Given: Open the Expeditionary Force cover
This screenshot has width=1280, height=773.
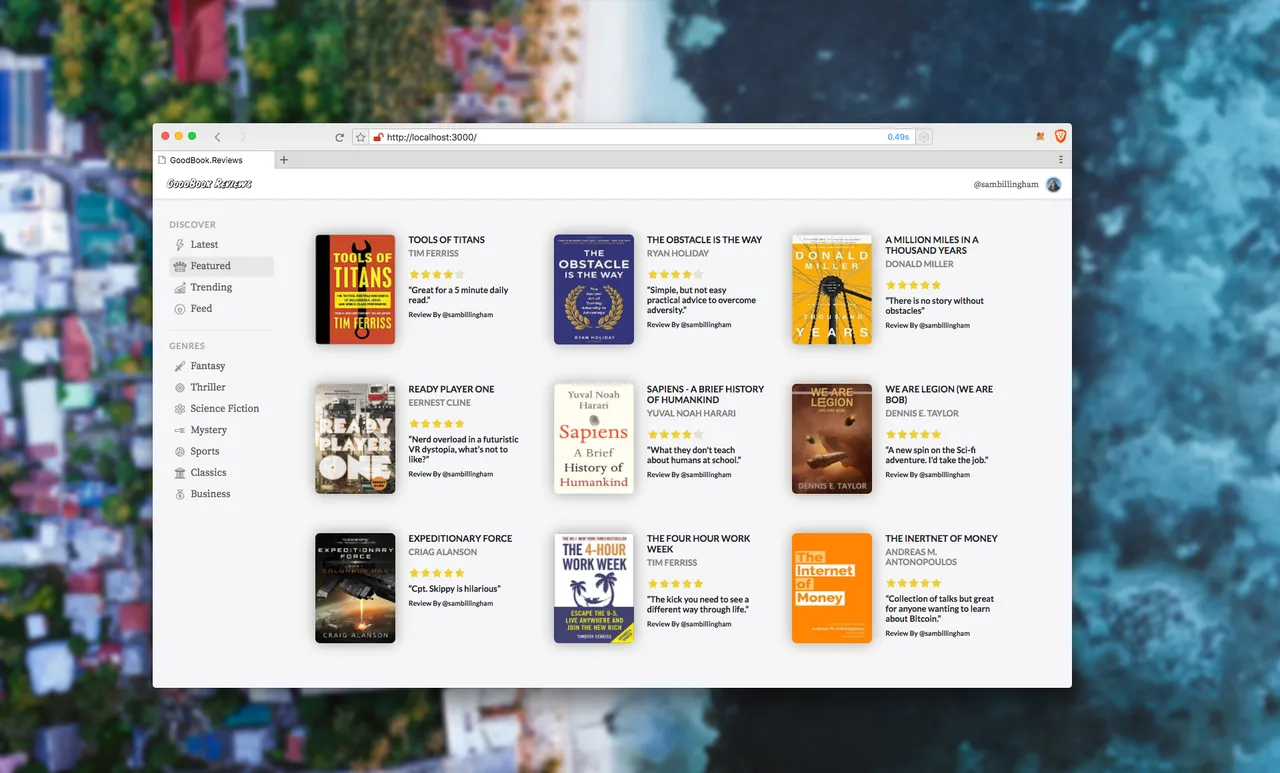Looking at the screenshot, I should click(355, 588).
